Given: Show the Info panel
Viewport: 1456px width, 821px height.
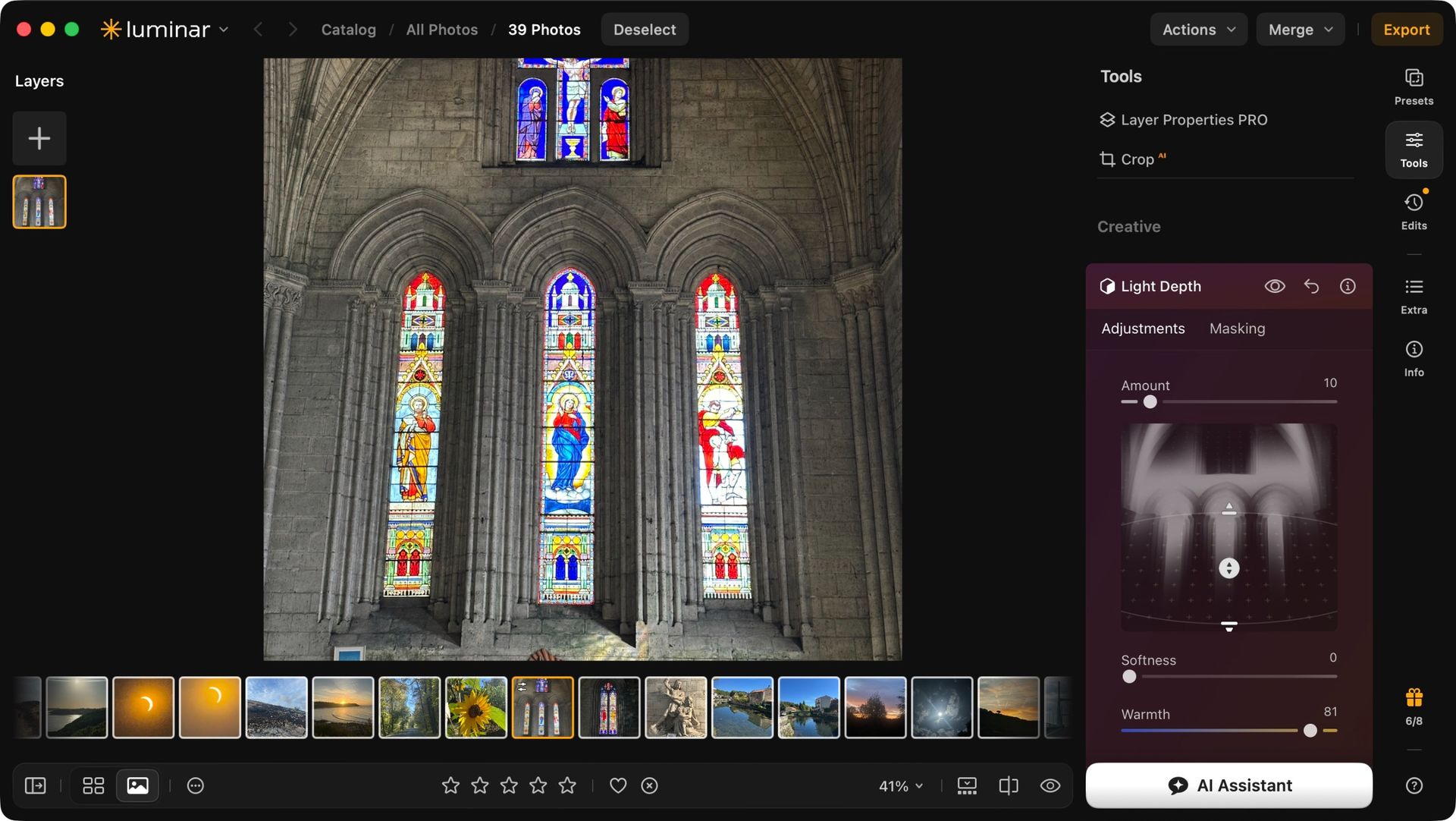Looking at the screenshot, I should point(1414,358).
